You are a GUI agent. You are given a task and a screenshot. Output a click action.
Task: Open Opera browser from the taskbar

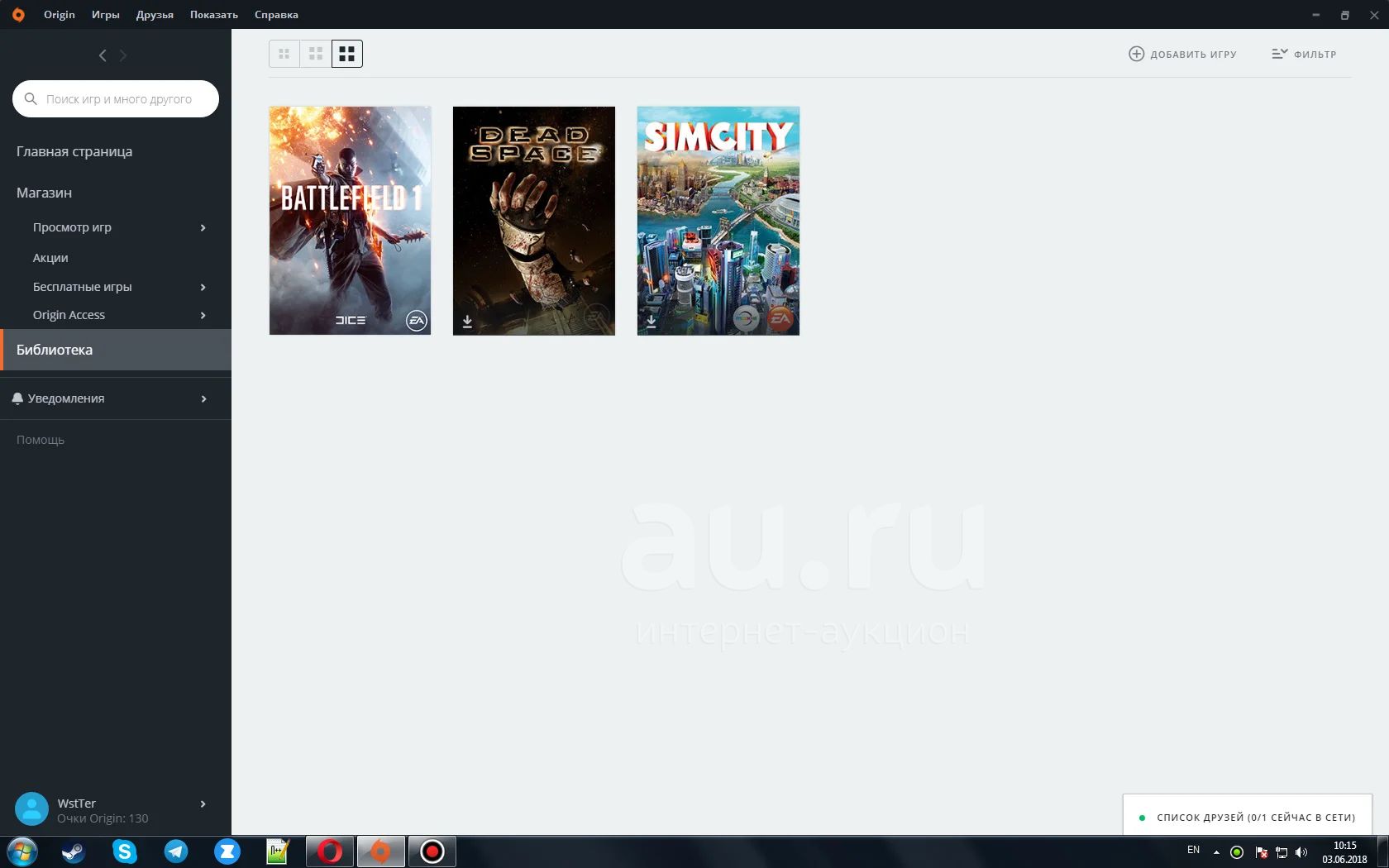tap(330, 851)
